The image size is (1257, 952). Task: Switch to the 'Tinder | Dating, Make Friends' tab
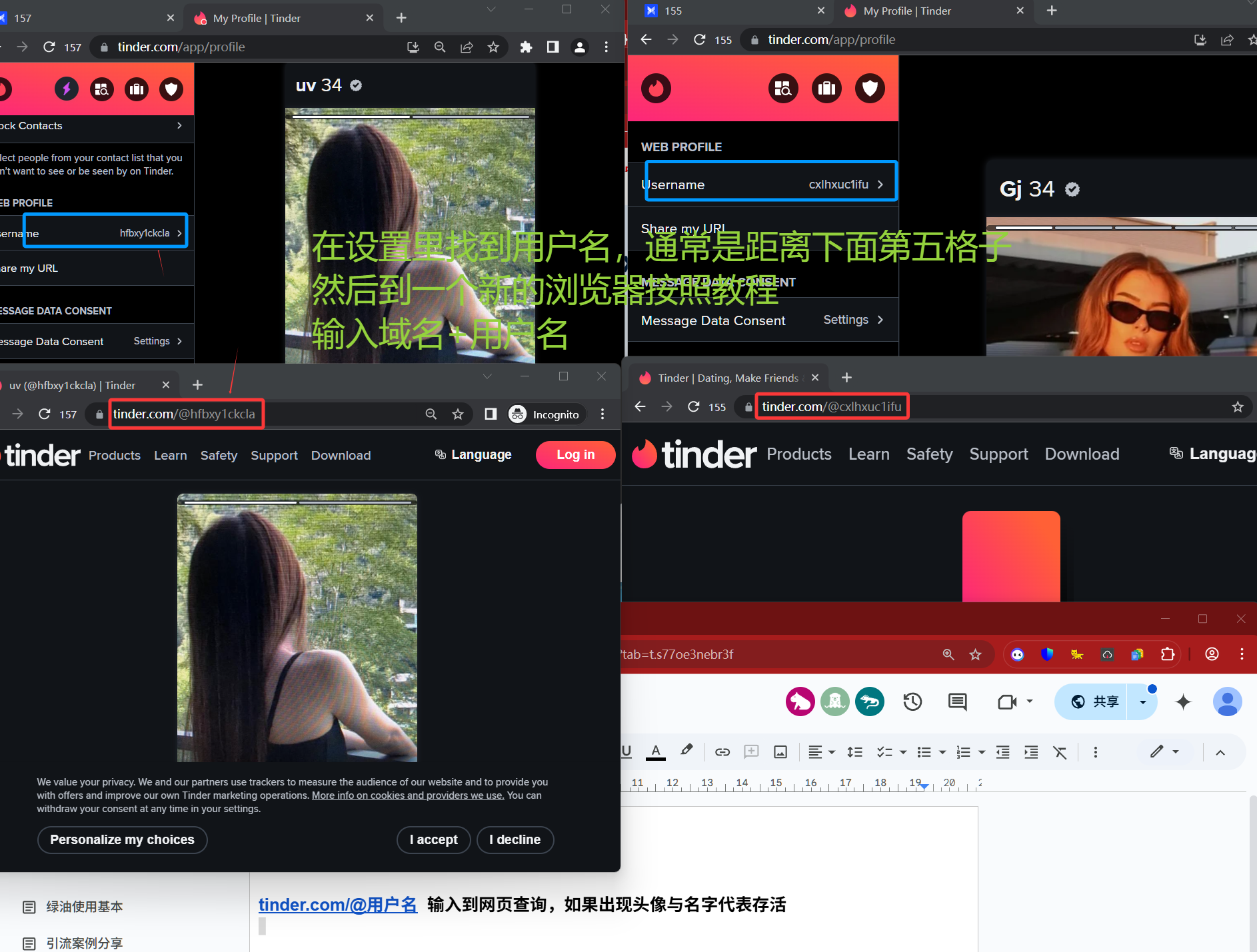pyautogui.click(x=726, y=378)
